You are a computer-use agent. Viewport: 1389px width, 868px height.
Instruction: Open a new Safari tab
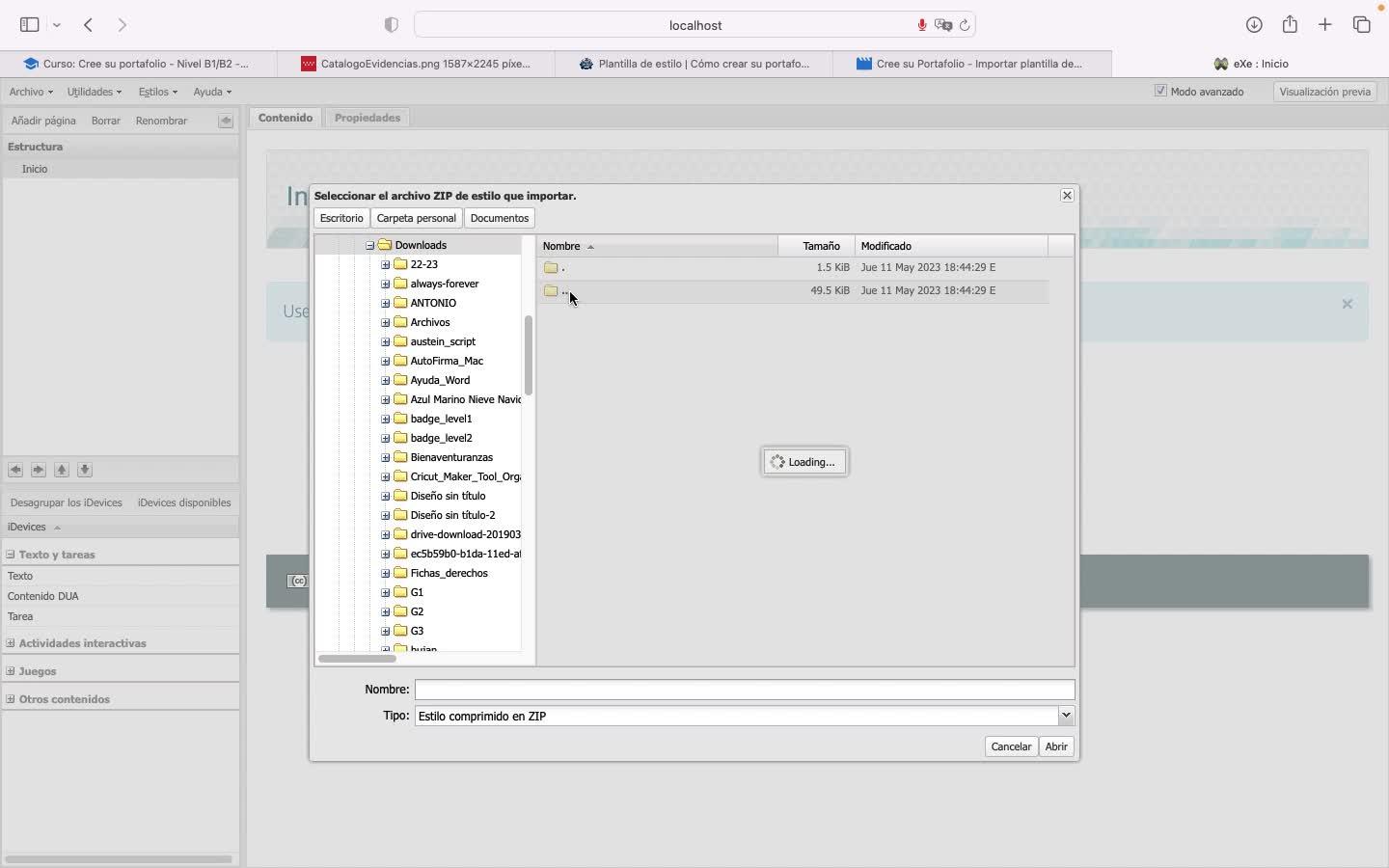coord(1325,25)
